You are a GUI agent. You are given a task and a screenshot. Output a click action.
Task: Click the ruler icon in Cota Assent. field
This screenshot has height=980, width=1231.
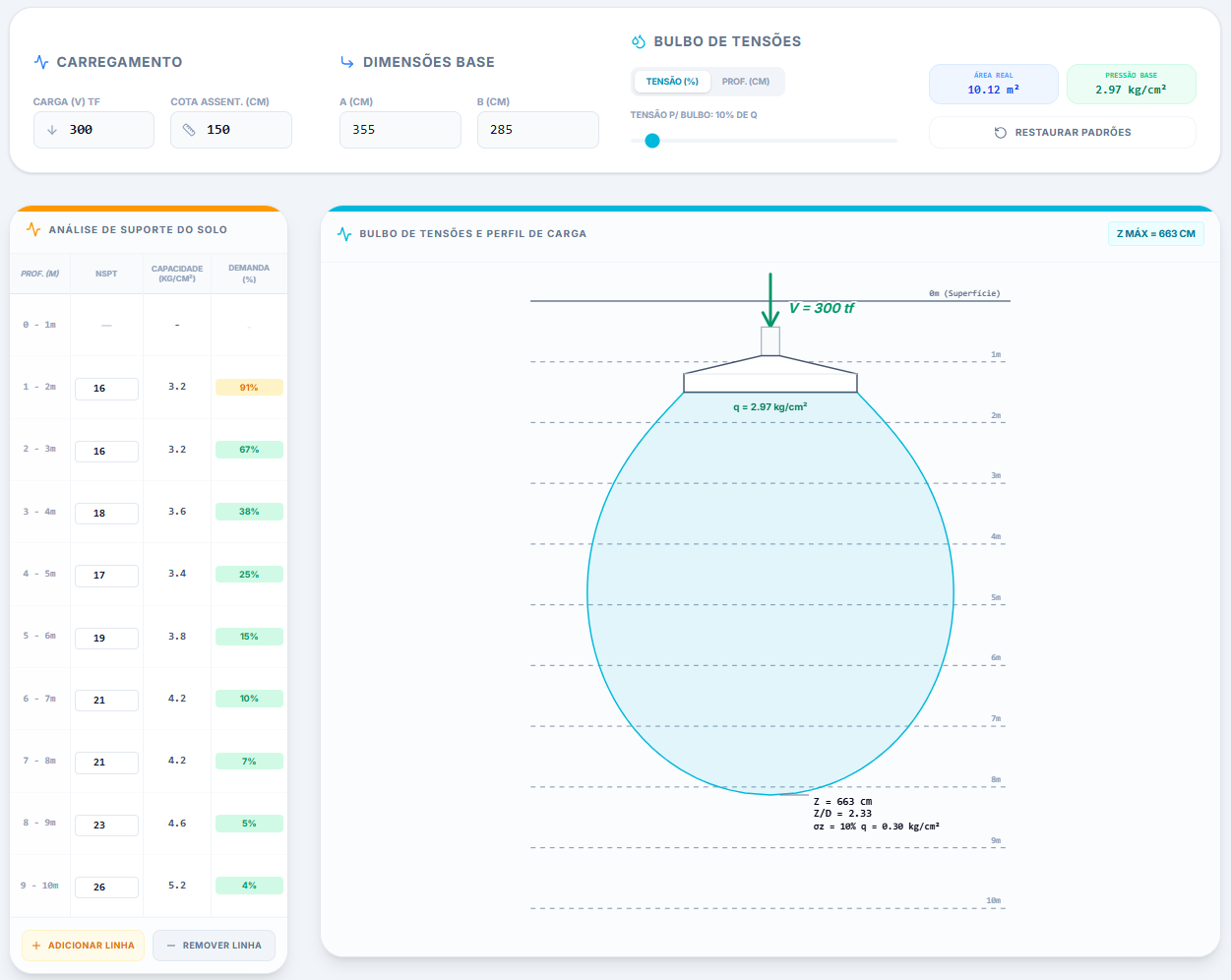189,130
